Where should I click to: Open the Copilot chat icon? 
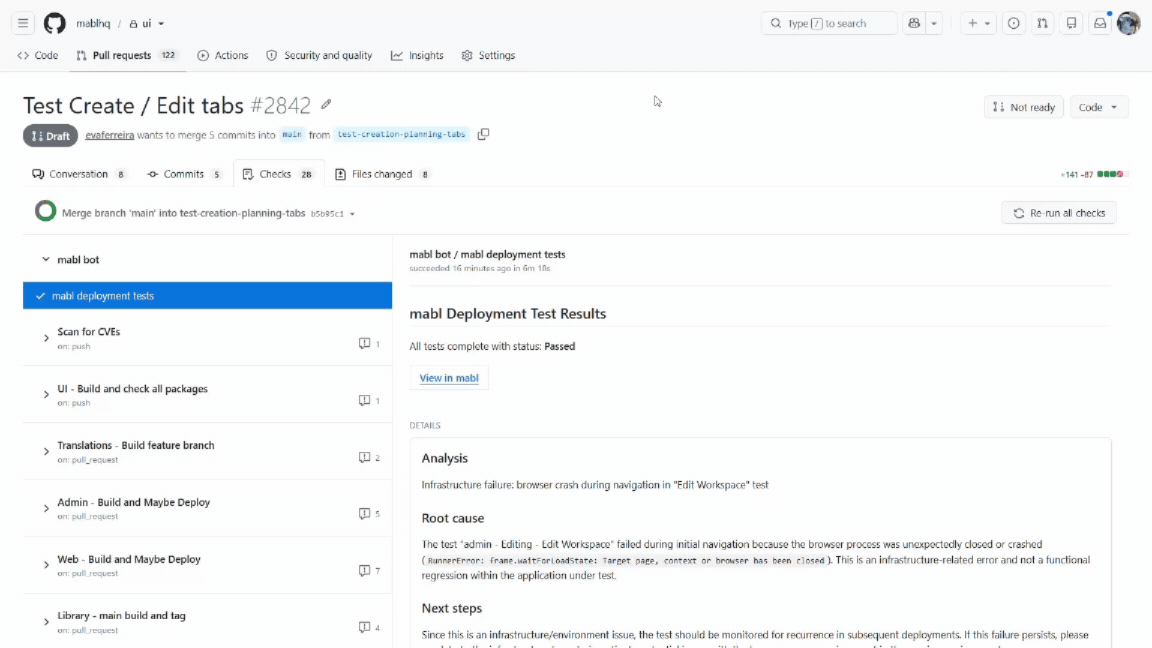[x=914, y=24]
